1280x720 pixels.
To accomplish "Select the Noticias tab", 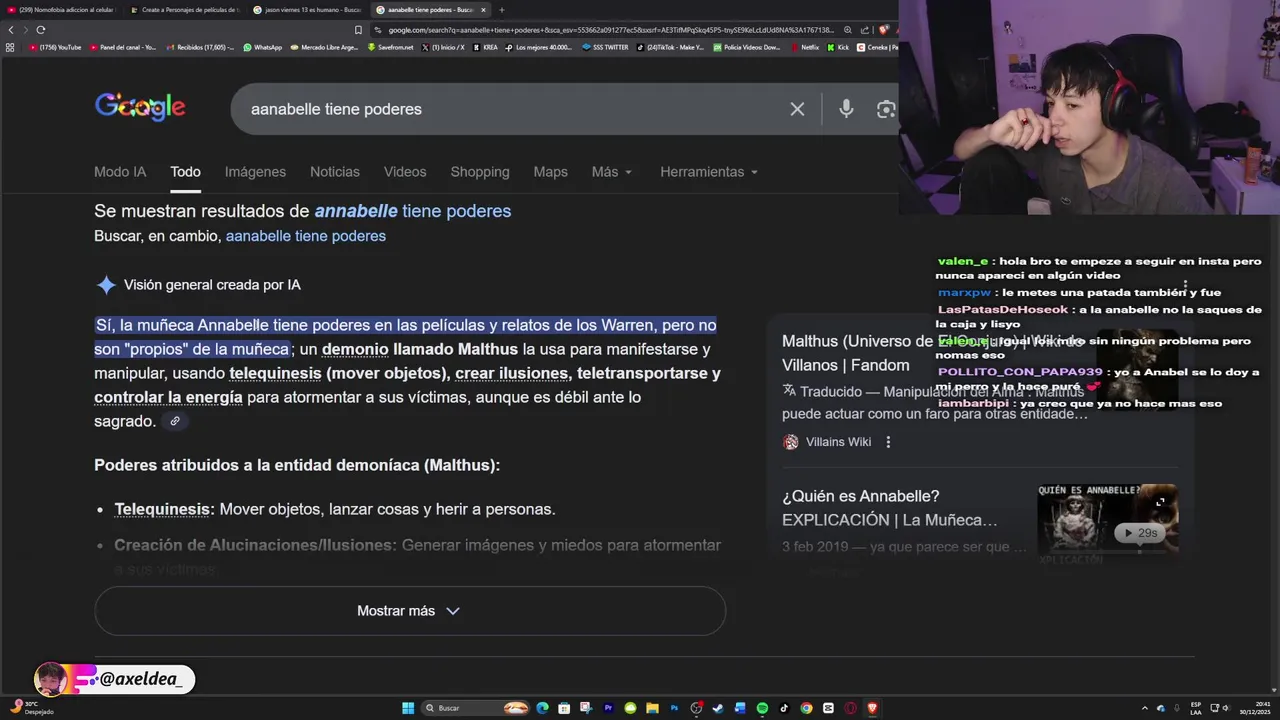I will [335, 172].
